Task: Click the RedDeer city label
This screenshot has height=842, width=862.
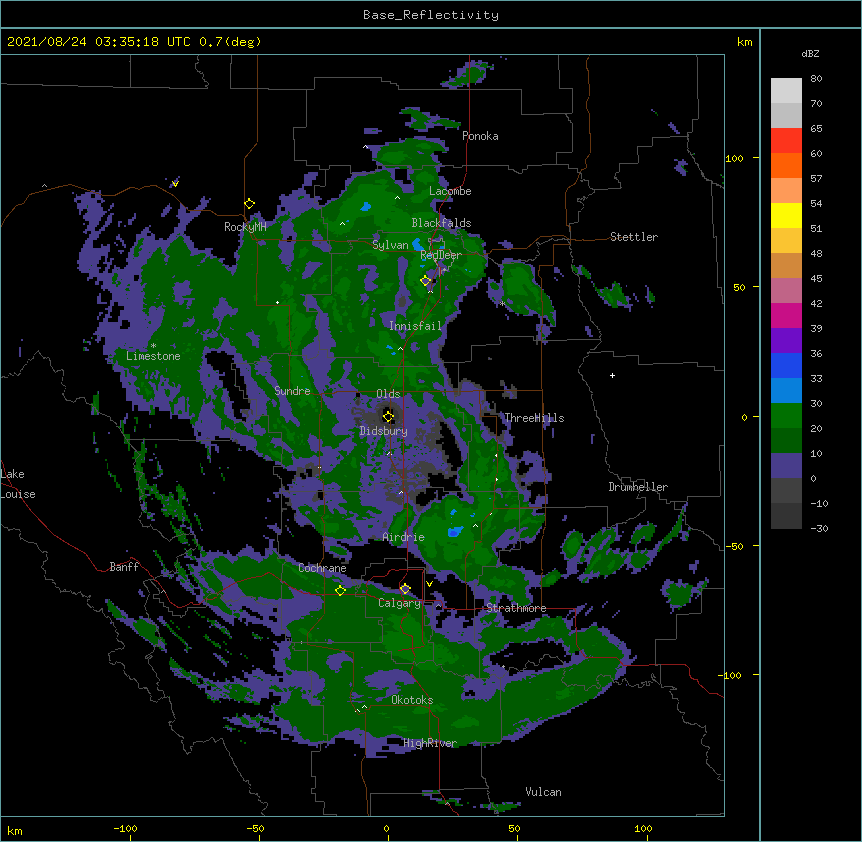Action: 441,255
